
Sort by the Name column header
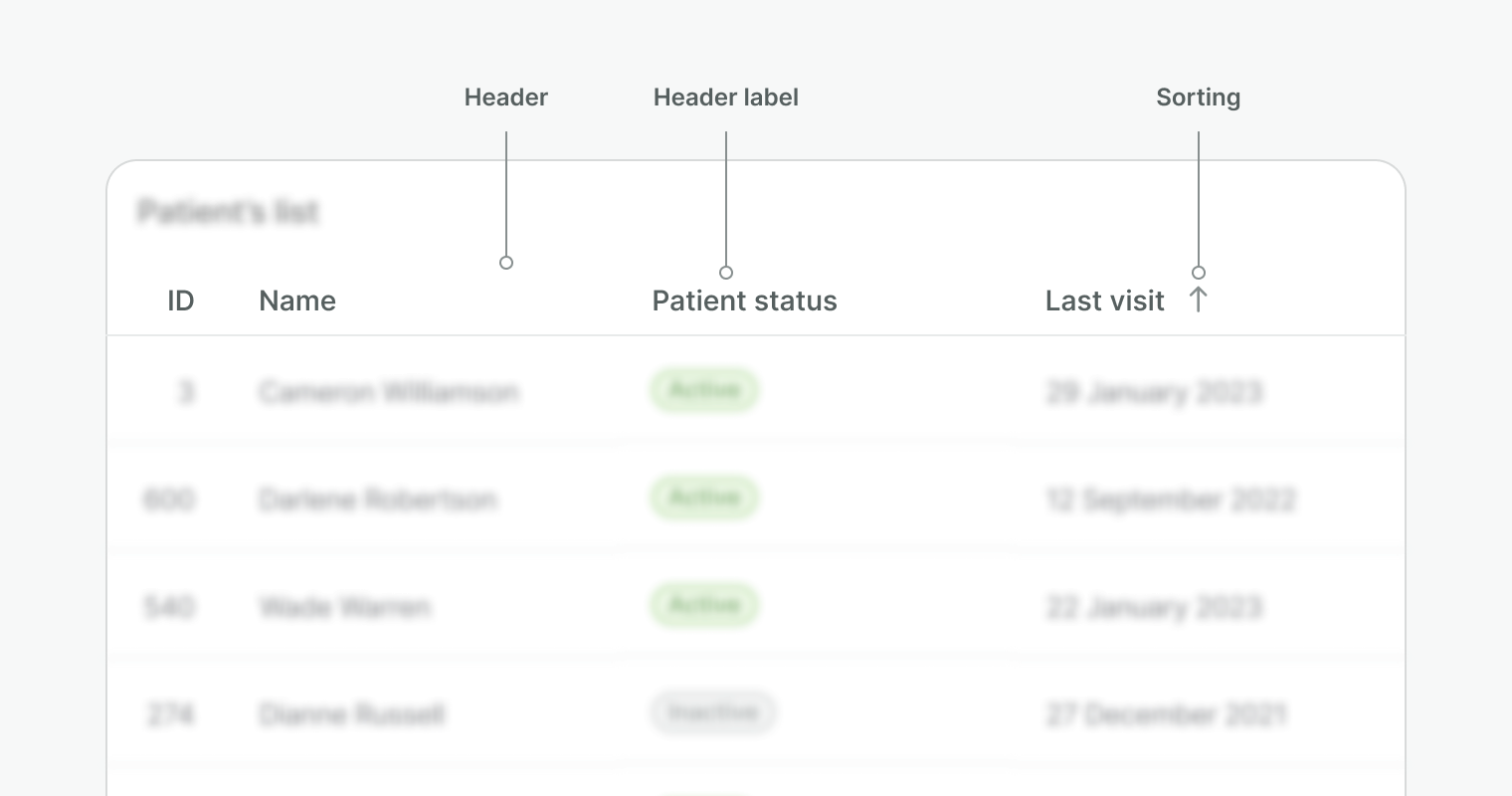pyautogui.click(x=296, y=300)
